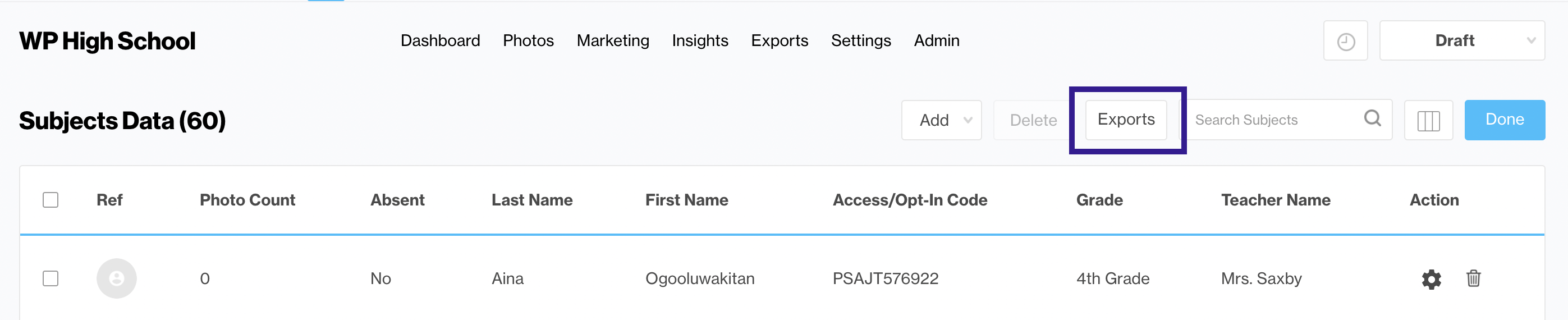Viewport: 1568px width, 320px height.
Task: Open the Dashboard menu item
Action: tap(440, 41)
